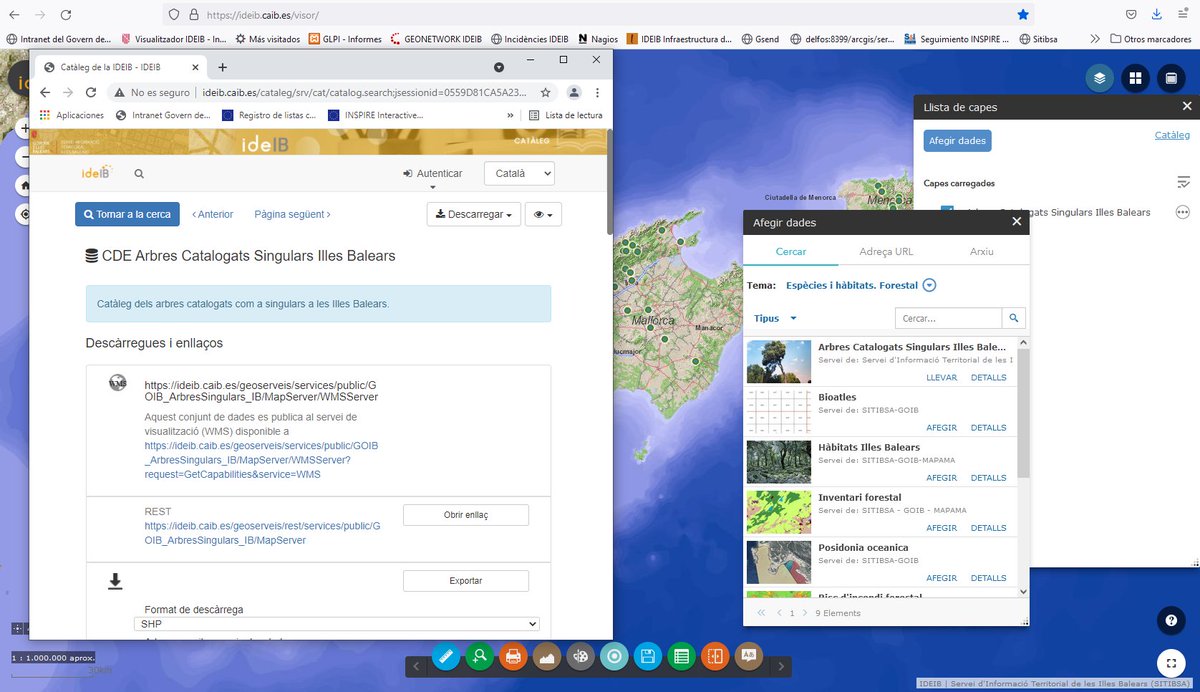Screen dimensions: 1200x692
Task: Open the layer list stack icon
Action: pyautogui.click(x=1100, y=78)
